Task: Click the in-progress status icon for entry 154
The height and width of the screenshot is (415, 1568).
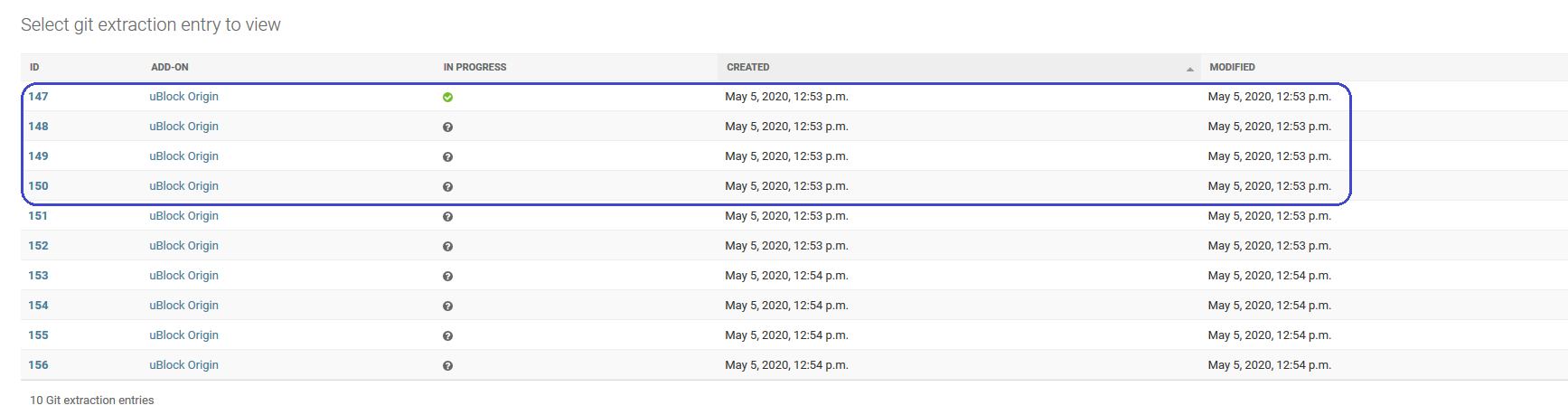Action: point(447,306)
